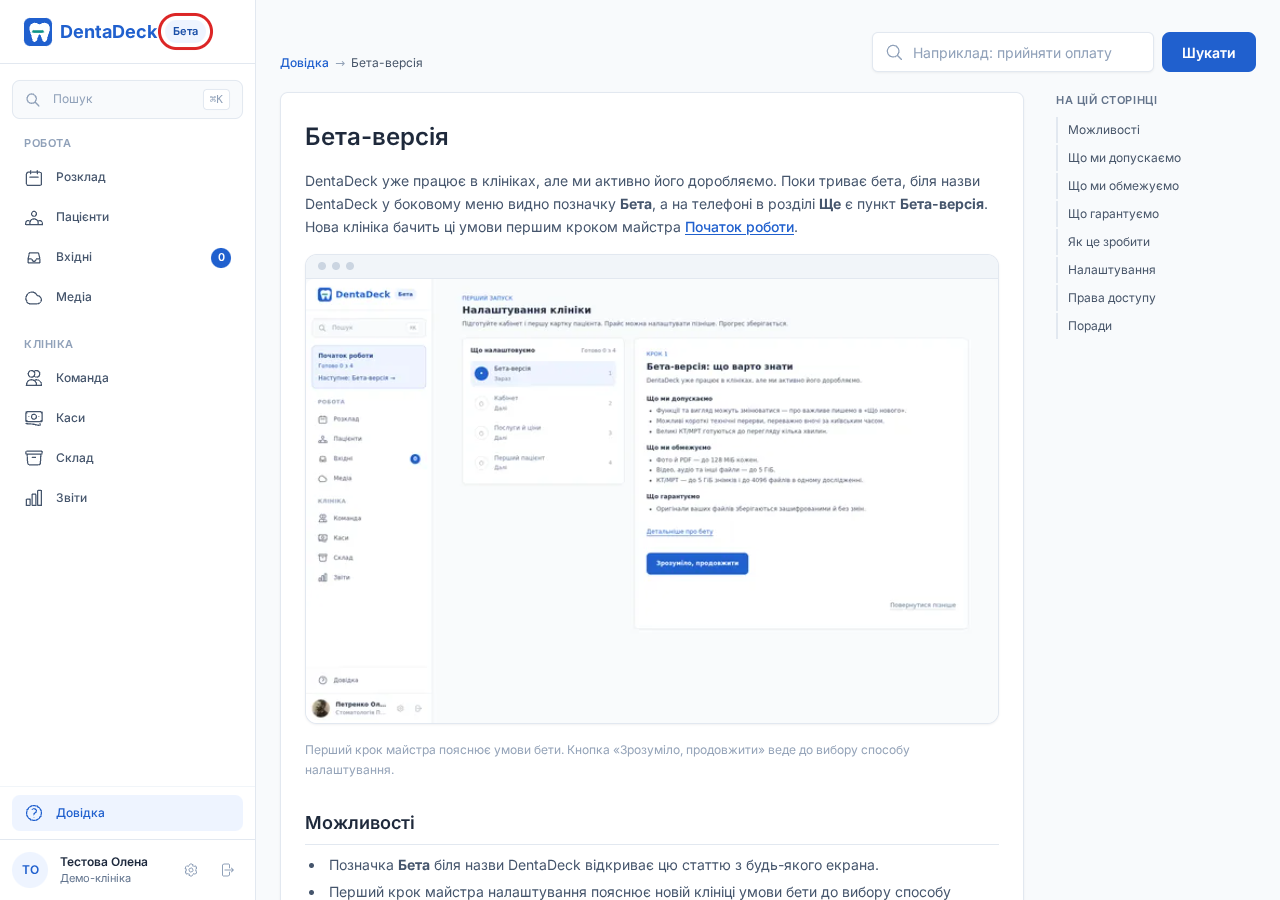This screenshot has height=900, width=1280.
Task: Jump to Що ми обмежуємо section
Action: [1123, 186]
